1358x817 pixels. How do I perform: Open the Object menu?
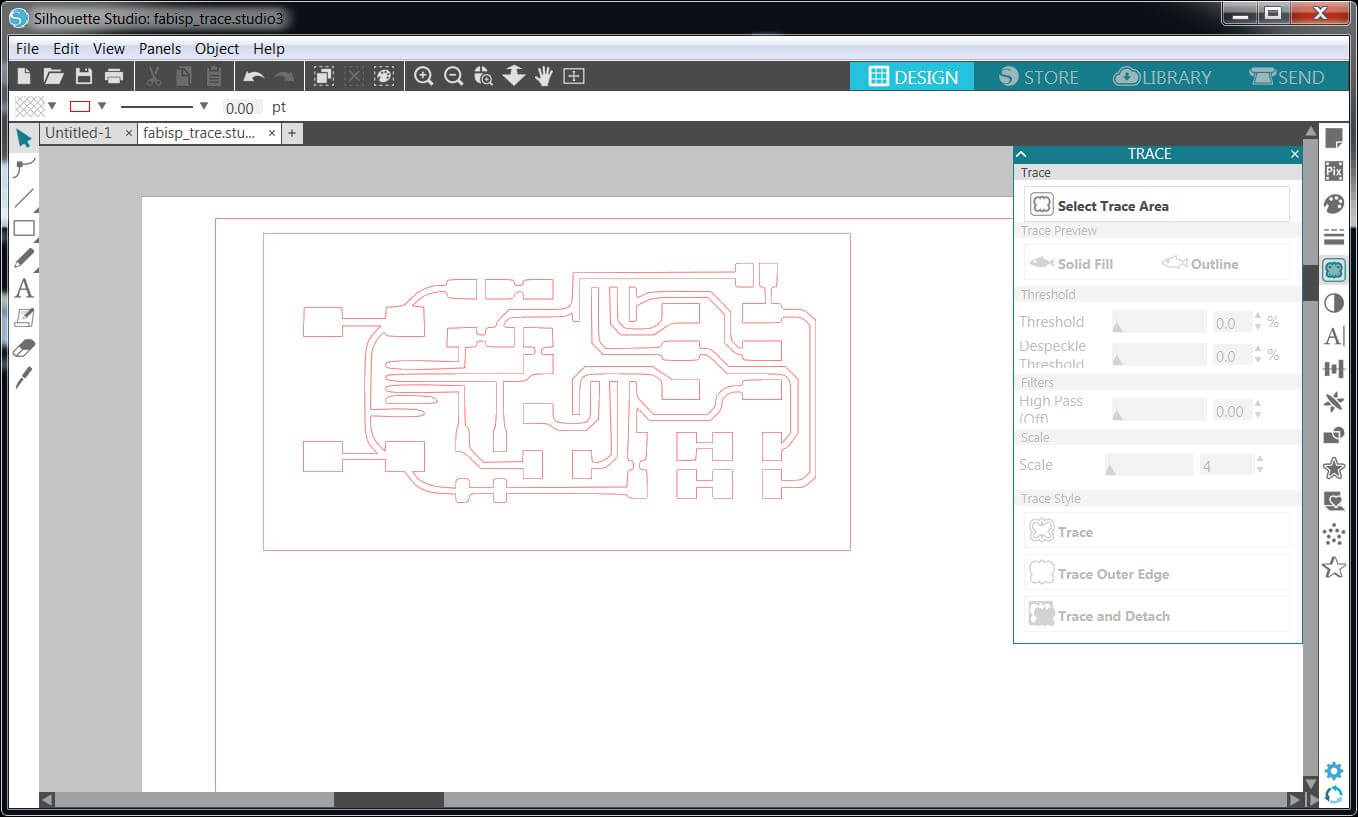point(217,48)
